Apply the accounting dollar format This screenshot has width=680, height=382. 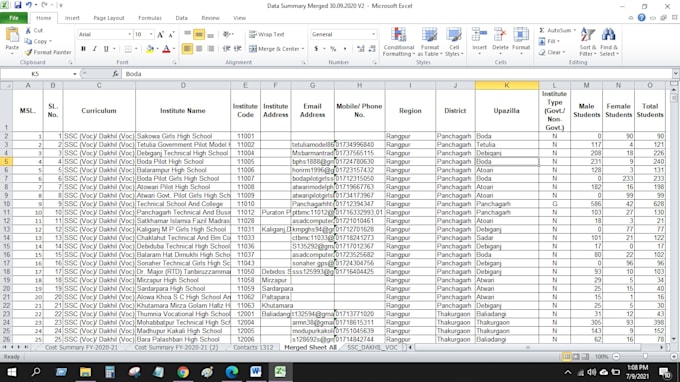pyautogui.click(x=316, y=49)
